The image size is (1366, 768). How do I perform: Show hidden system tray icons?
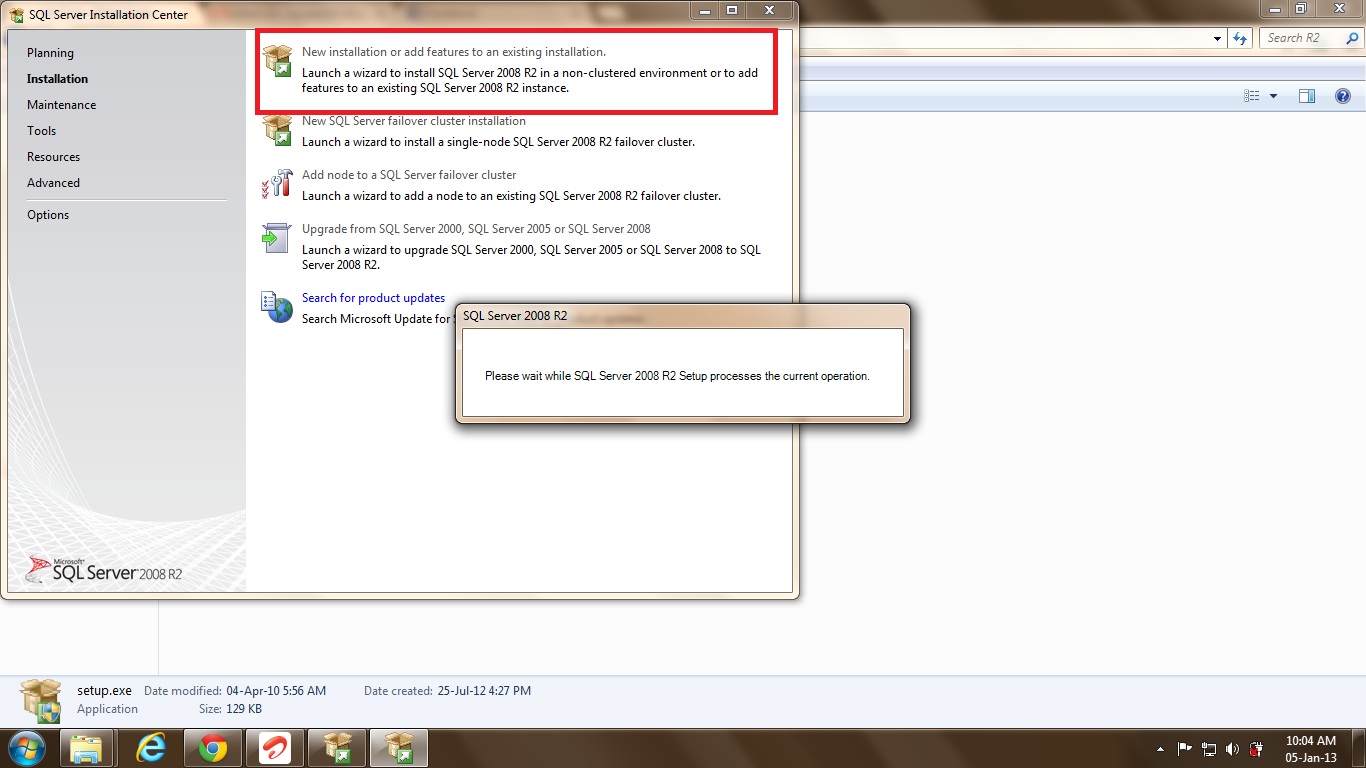tap(1160, 749)
